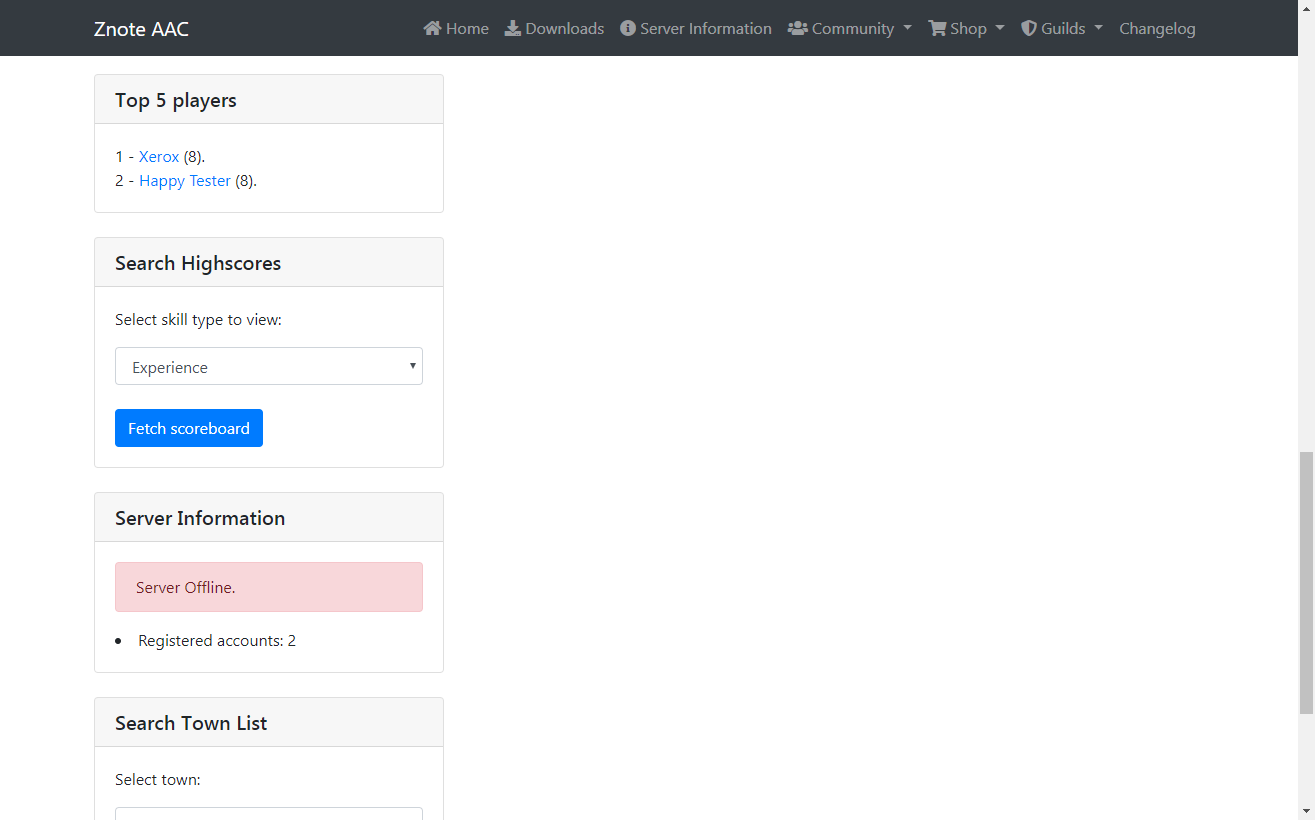The image size is (1315, 820).
Task: Click the Select town input box
Action: 268,814
